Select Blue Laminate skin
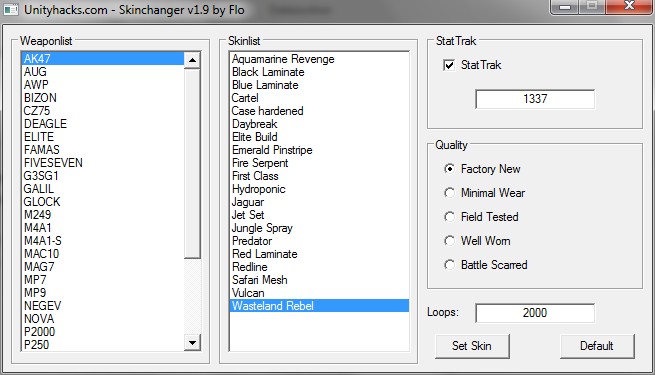This screenshot has width=655, height=375. coord(319,85)
